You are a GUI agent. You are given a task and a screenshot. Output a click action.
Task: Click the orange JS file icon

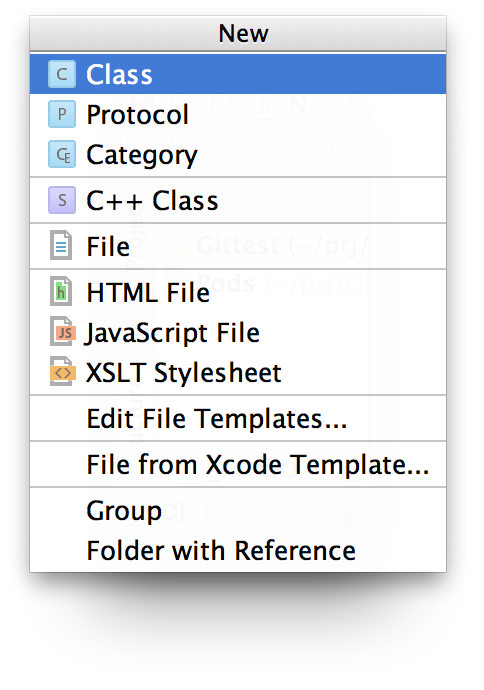pyautogui.click(x=62, y=331)
